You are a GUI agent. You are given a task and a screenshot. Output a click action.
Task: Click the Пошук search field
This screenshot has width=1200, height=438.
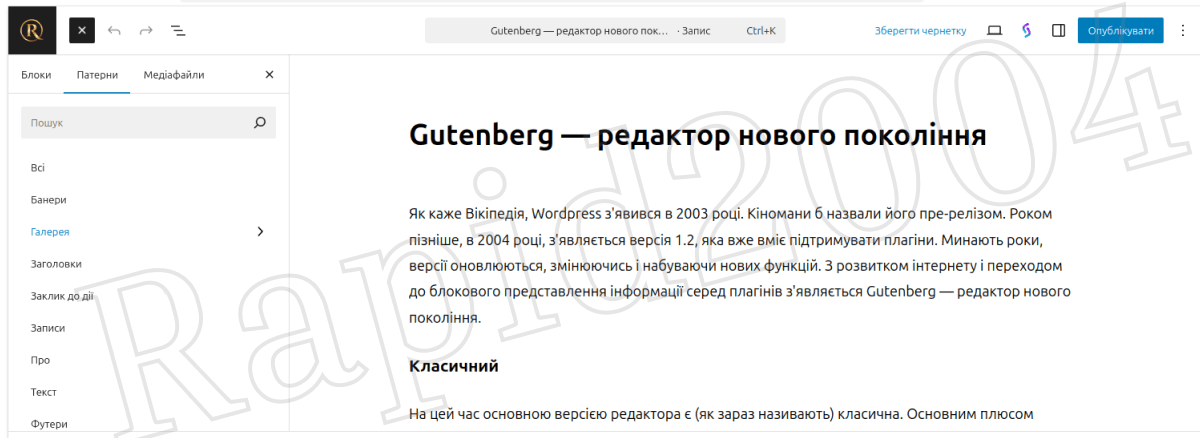tap(135, 123)
